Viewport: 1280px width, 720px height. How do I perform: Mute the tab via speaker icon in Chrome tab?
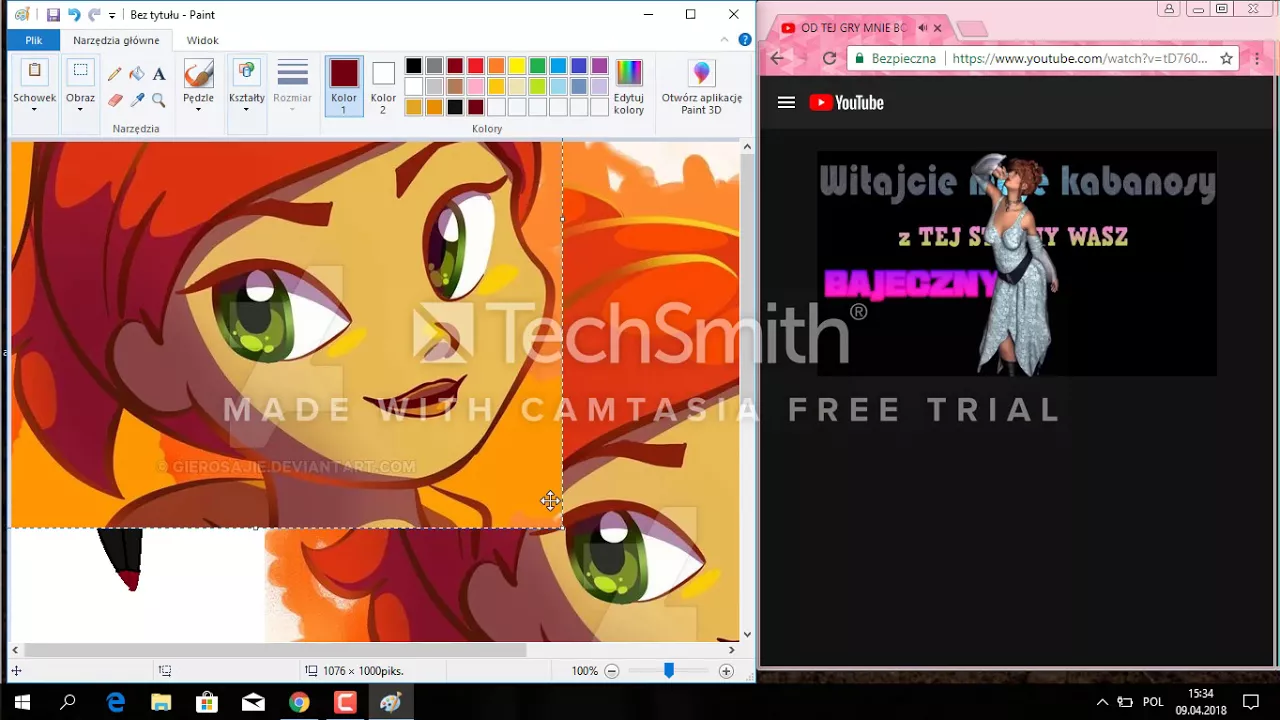(x=923, y=28)
